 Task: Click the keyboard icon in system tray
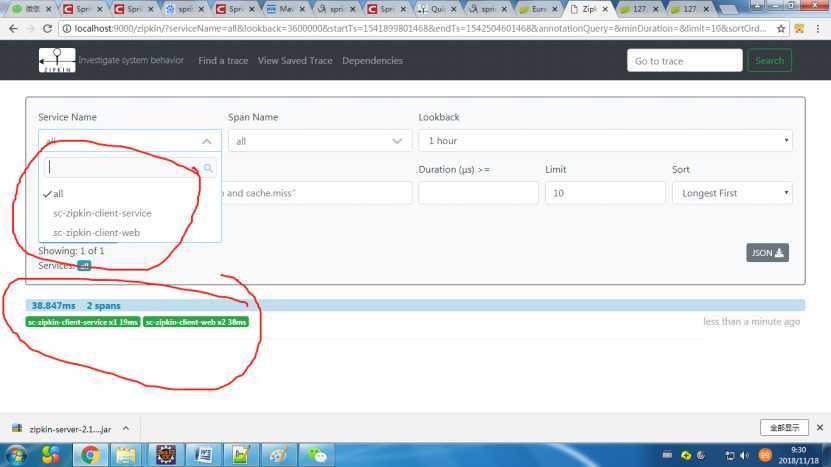(667, 455)
